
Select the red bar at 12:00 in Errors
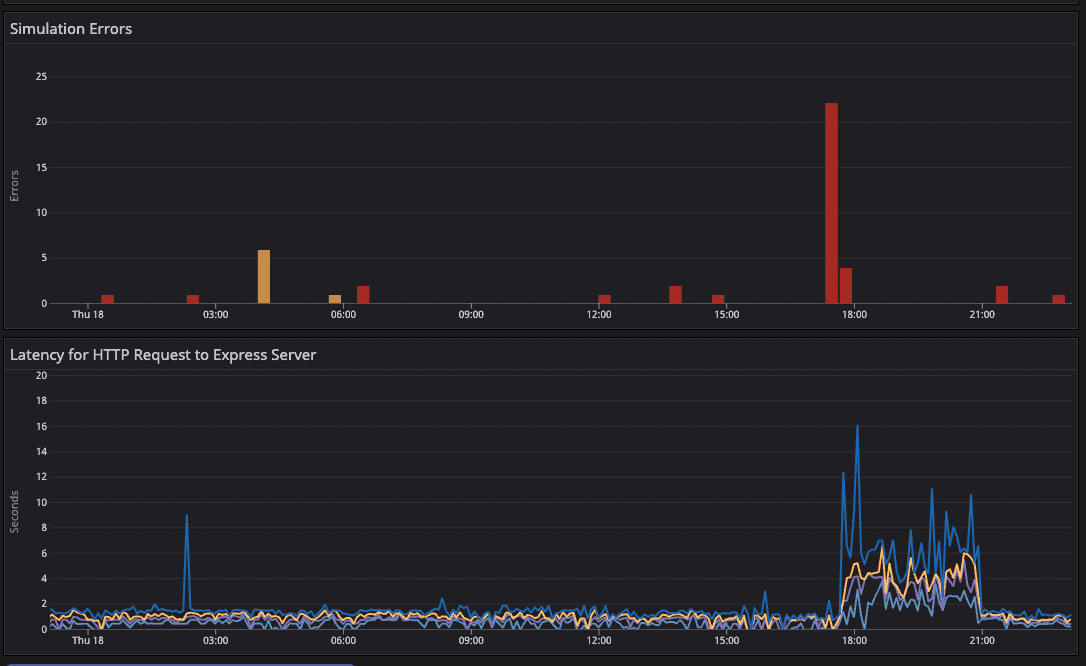pos(605,299)
